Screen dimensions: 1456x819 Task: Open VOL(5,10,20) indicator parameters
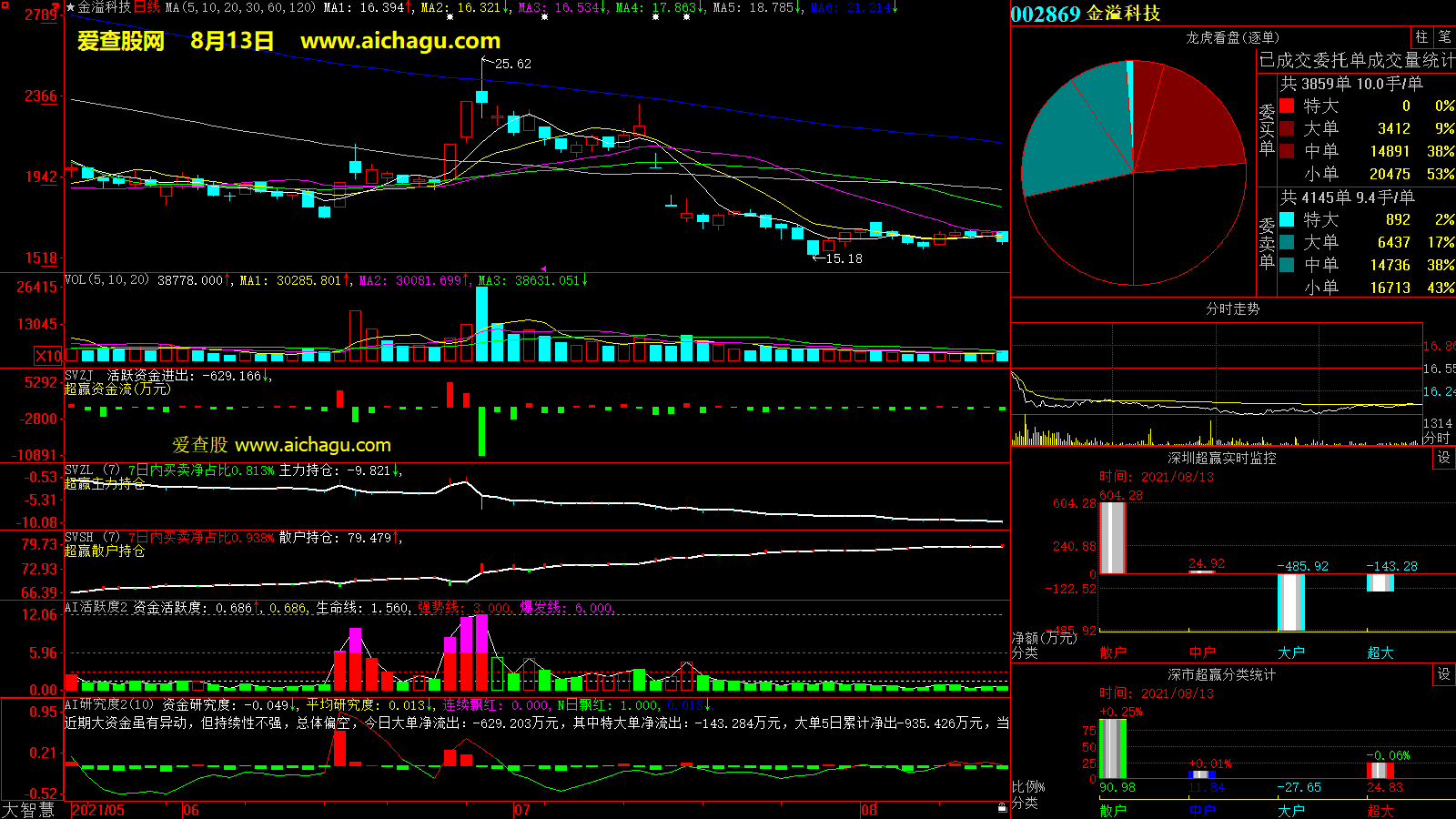coord(107,280)
